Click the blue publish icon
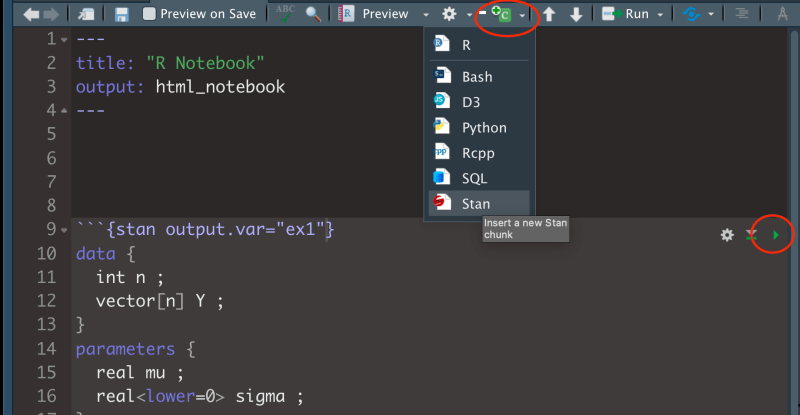The width and height of the screenshot is (800, 415). click(691, 14)
